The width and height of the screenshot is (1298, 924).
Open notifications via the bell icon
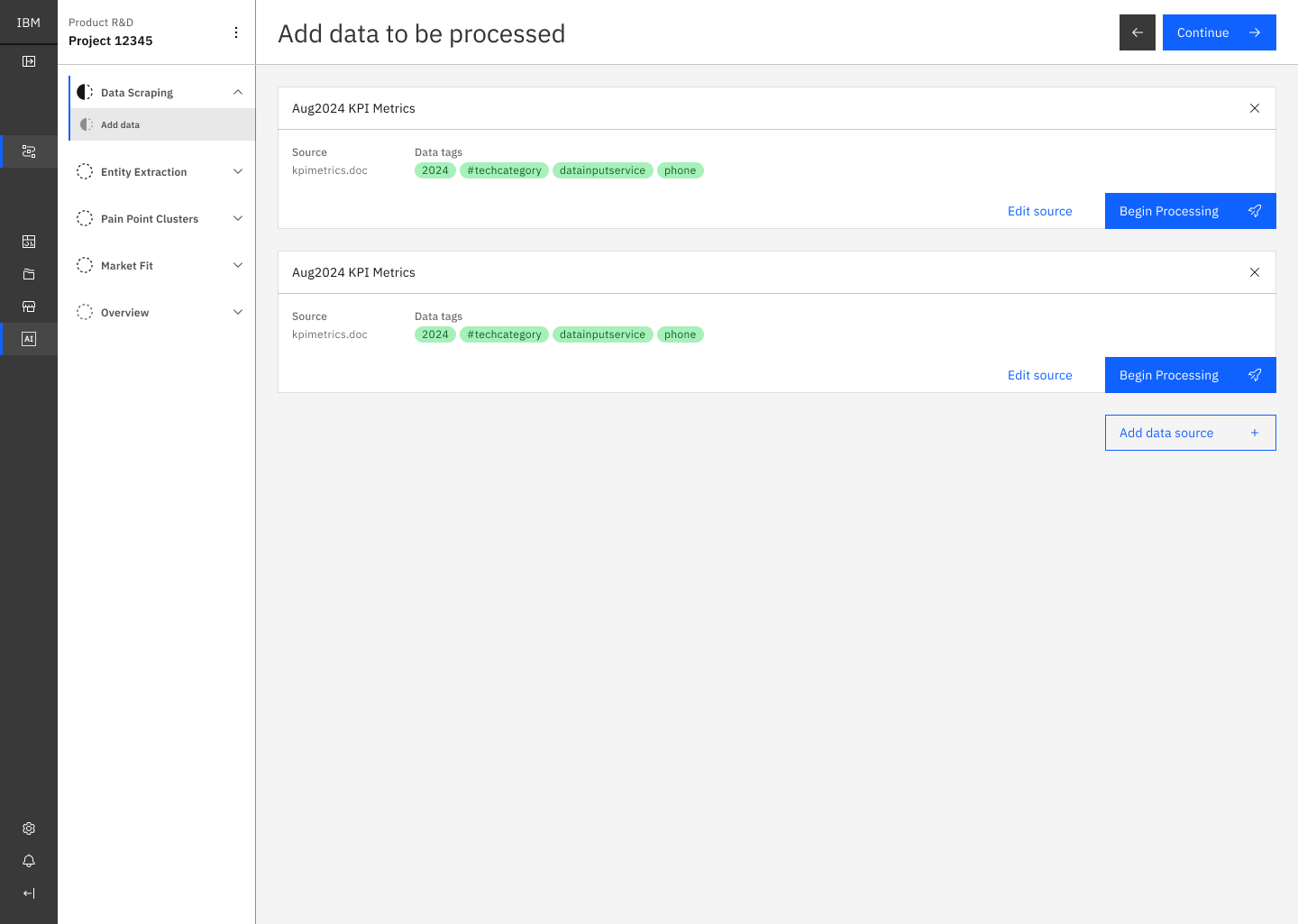coord(29,861)
